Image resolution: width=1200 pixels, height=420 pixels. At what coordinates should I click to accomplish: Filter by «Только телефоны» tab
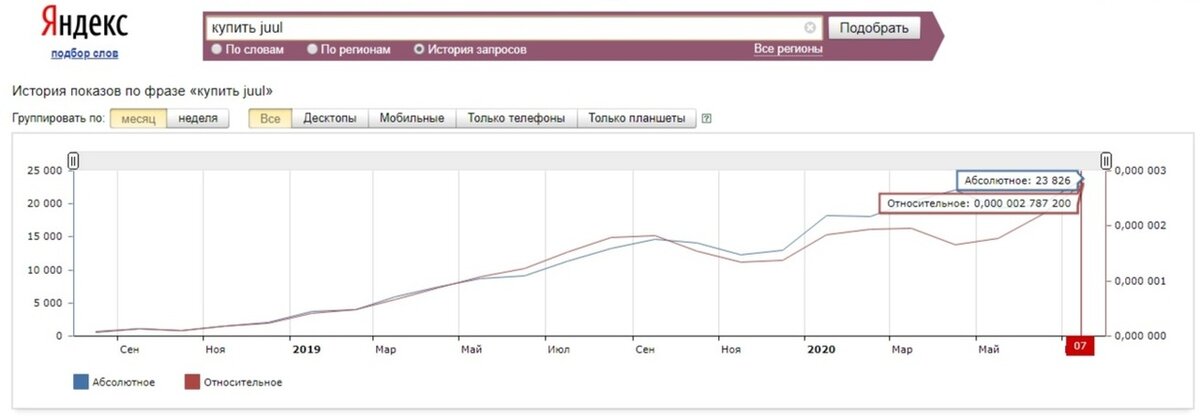pos(517,119)
